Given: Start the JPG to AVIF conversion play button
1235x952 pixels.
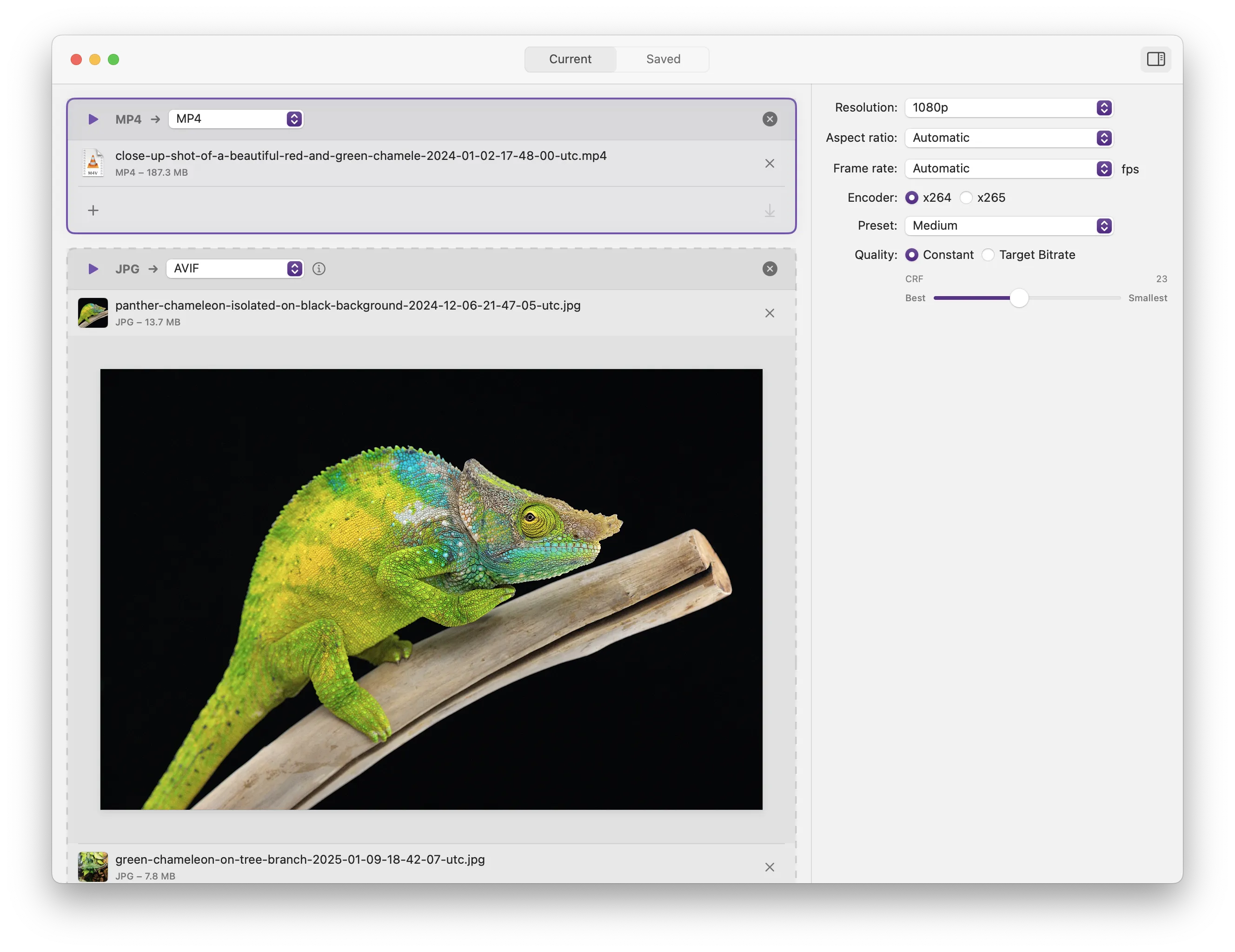Looking at the screenshot, I should [93, 269].
